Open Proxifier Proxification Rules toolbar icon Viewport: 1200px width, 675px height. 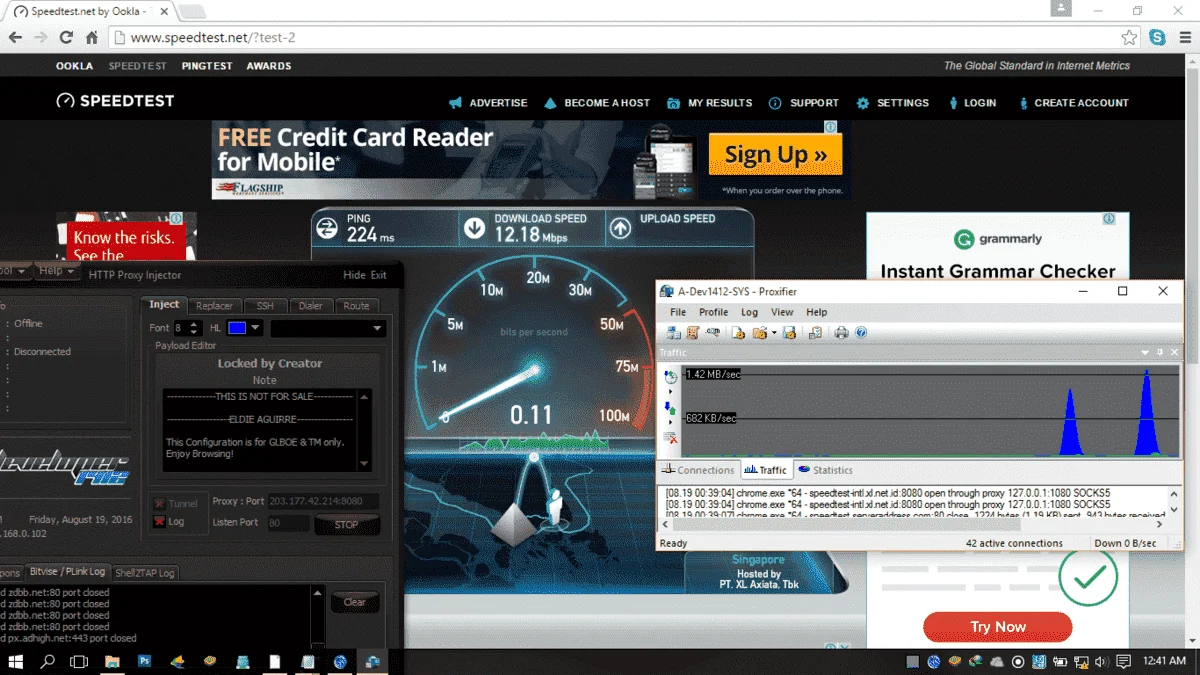pyautogui.click(x=693, y=333)
